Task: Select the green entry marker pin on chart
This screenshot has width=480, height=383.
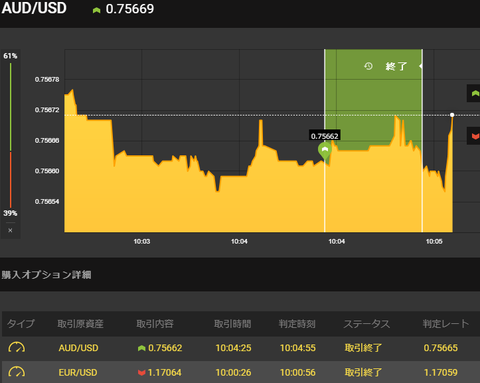Action: [x=325, y=151]
